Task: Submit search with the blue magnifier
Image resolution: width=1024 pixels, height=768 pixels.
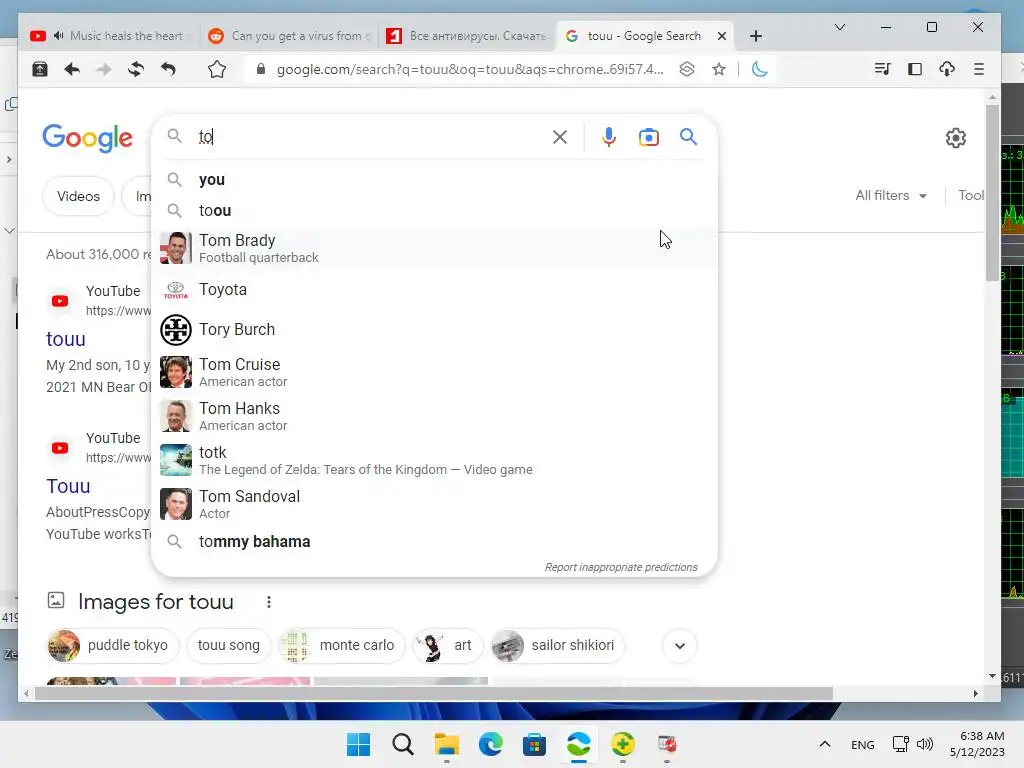Action: 688,136
